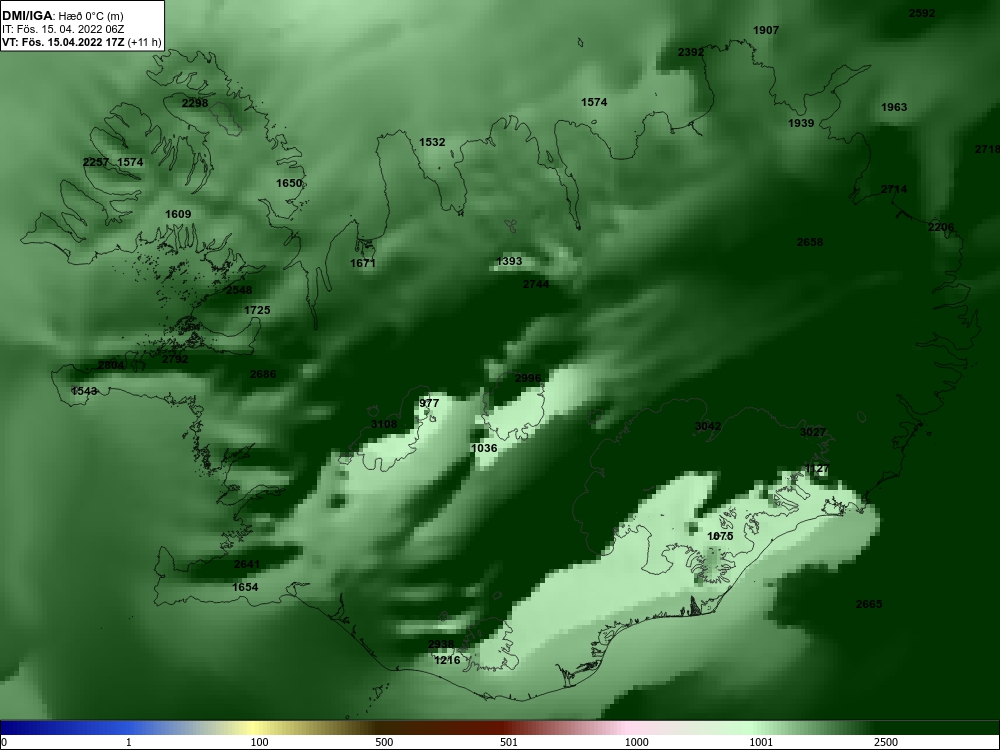Select the 2804 label

[111, 365]
